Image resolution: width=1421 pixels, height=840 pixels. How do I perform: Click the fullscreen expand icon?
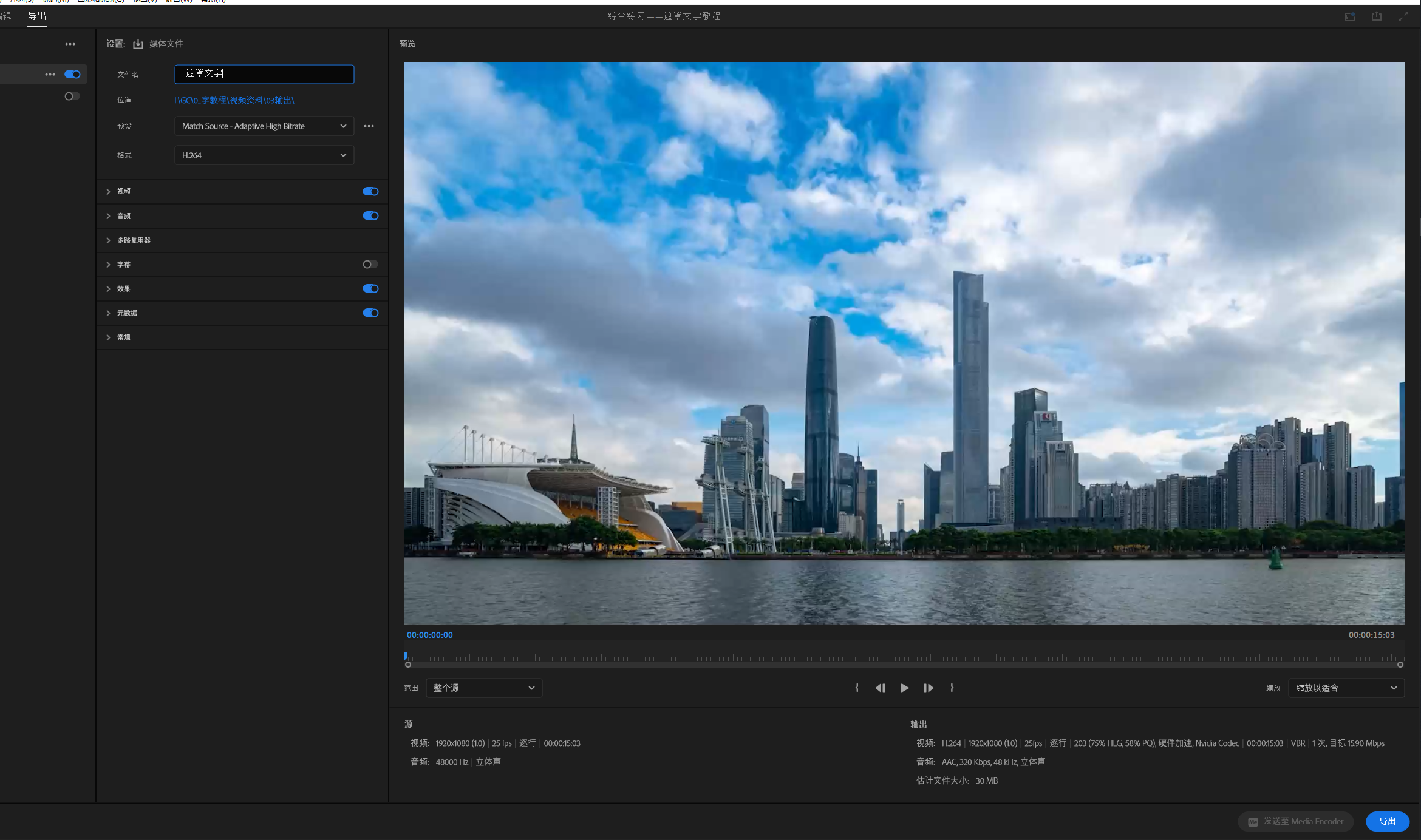pos(1403,16)
